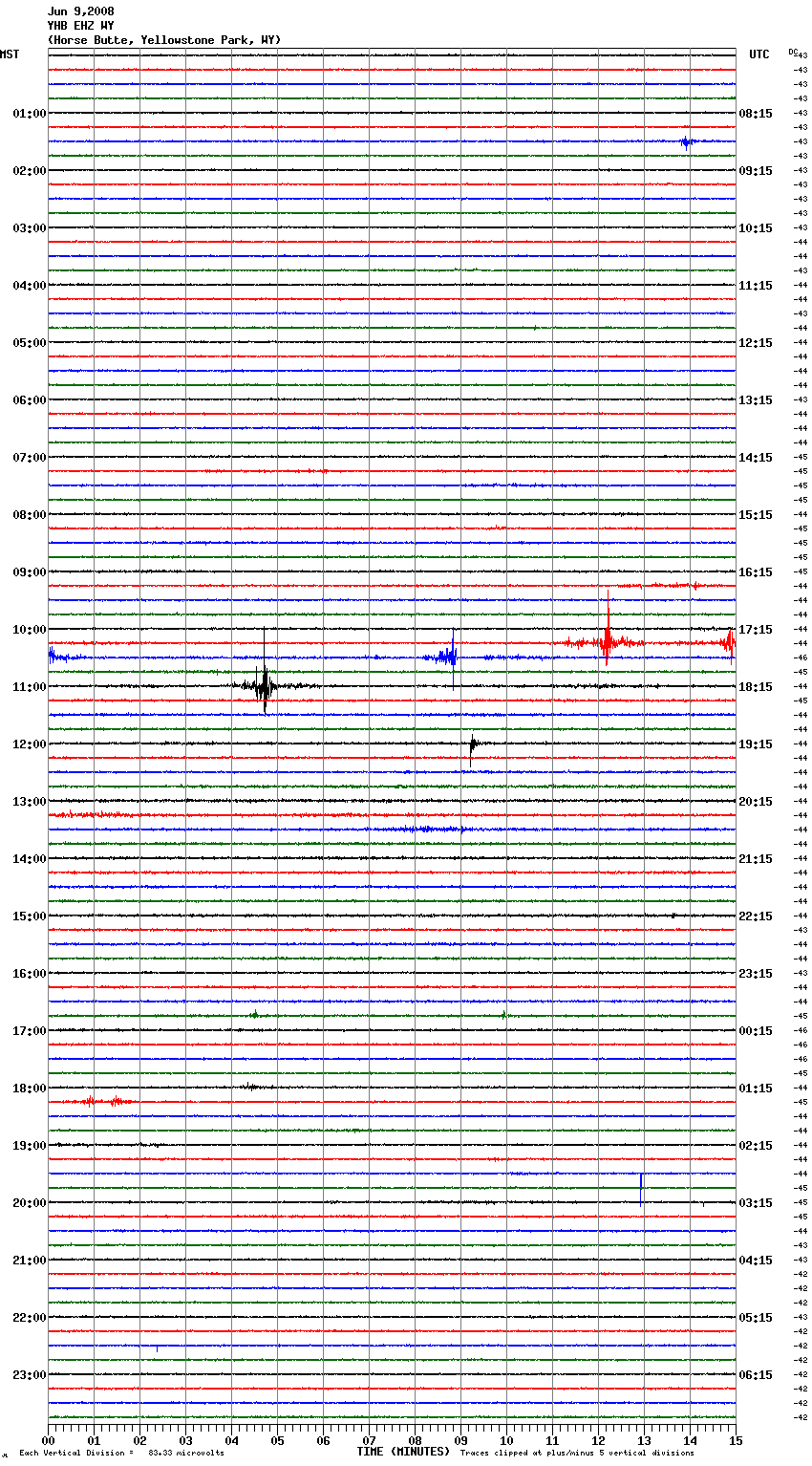Click the "TIME (MINUTES)" axis title

pos(403,1452)
